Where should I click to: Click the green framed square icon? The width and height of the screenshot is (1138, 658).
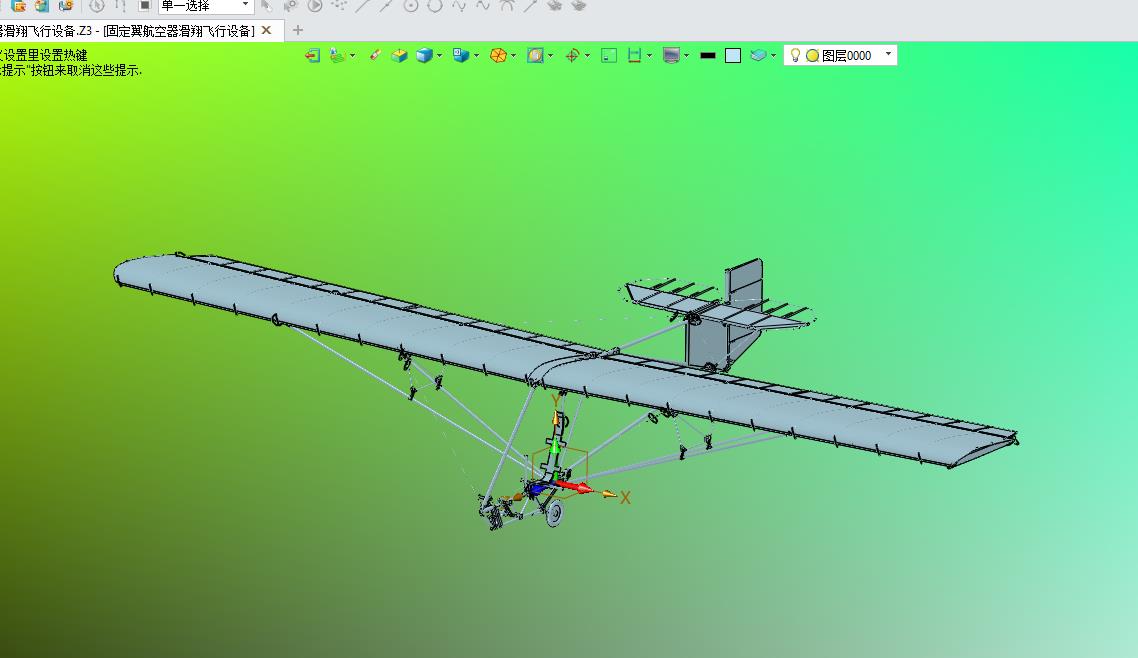coord(609,56)
